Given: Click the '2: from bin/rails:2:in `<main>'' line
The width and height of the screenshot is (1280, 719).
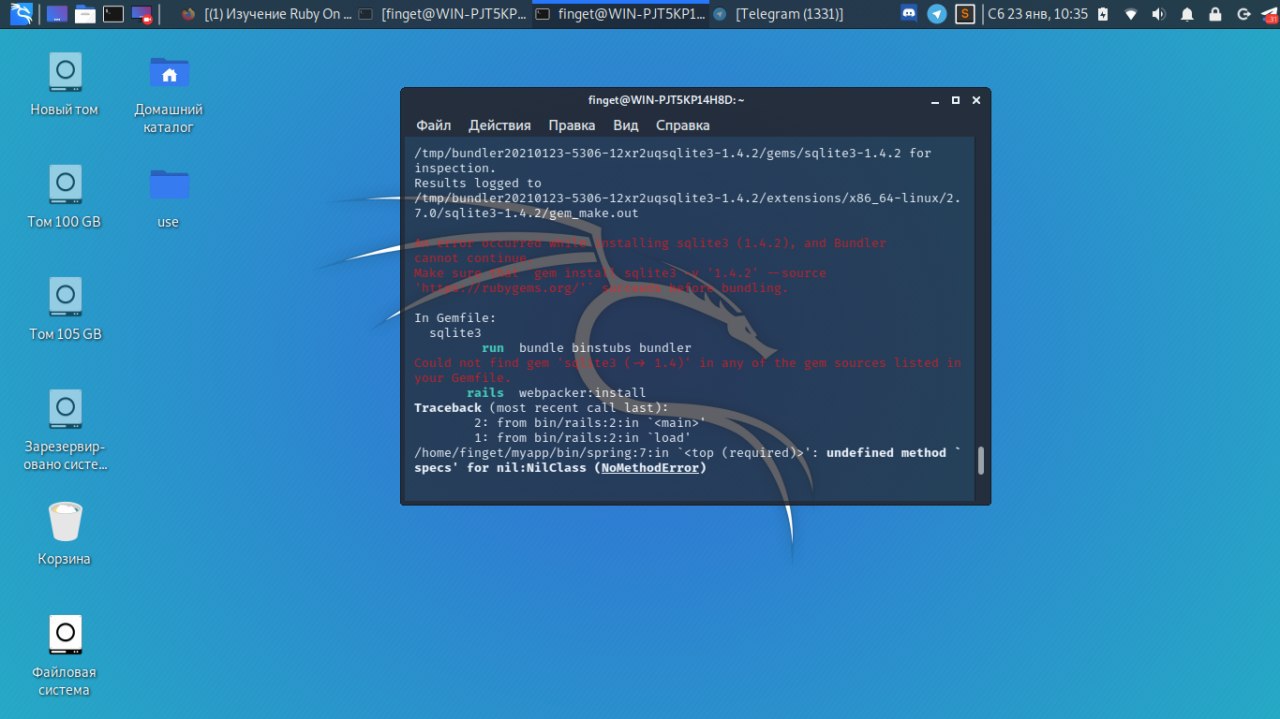Looking at the screenshot, I should coord(590,423).
